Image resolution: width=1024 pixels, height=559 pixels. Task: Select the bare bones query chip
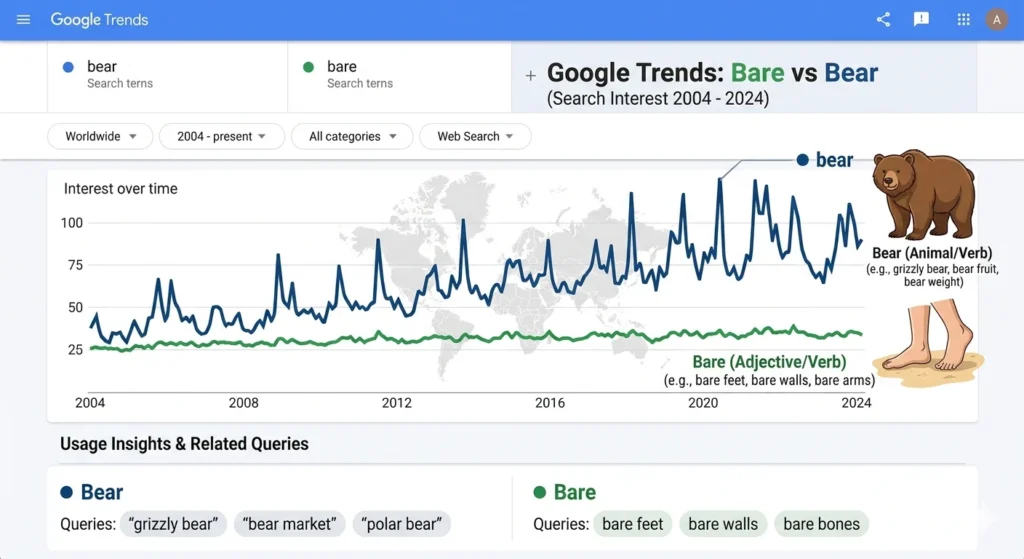[x=822, y=524]
